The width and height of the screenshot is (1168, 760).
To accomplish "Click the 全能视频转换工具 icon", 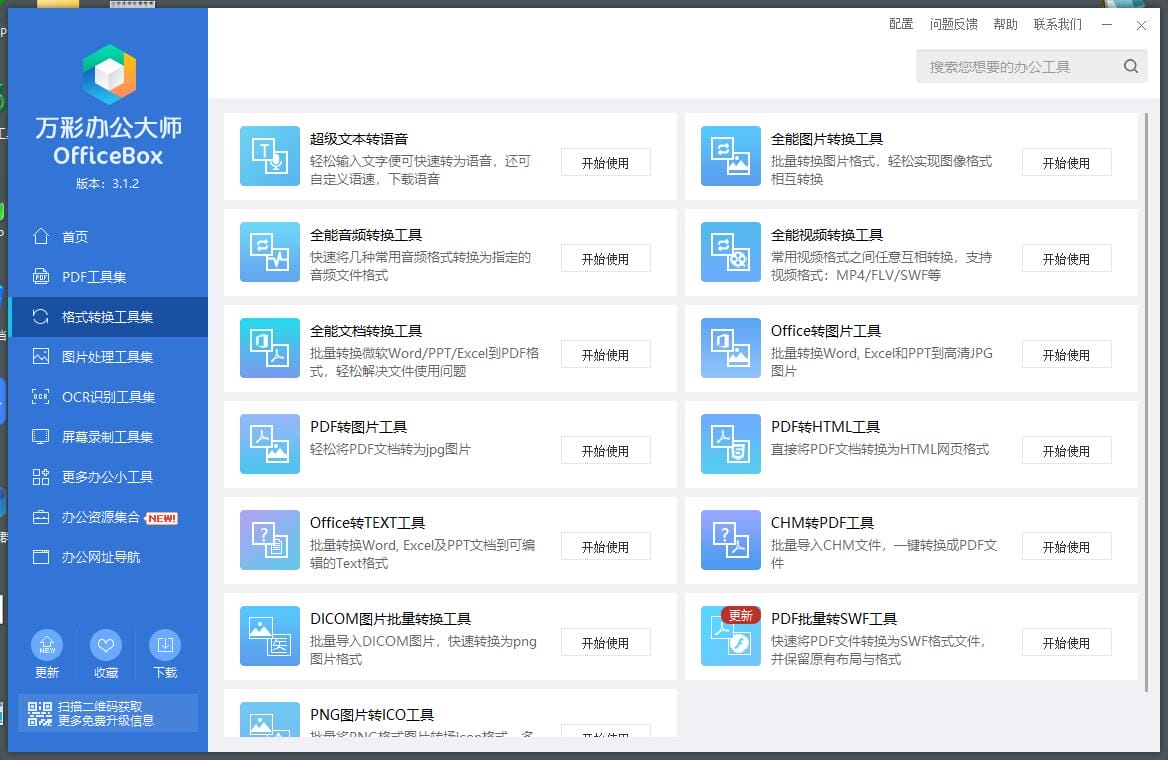I will pyautogui.click(x=730, y=252).
